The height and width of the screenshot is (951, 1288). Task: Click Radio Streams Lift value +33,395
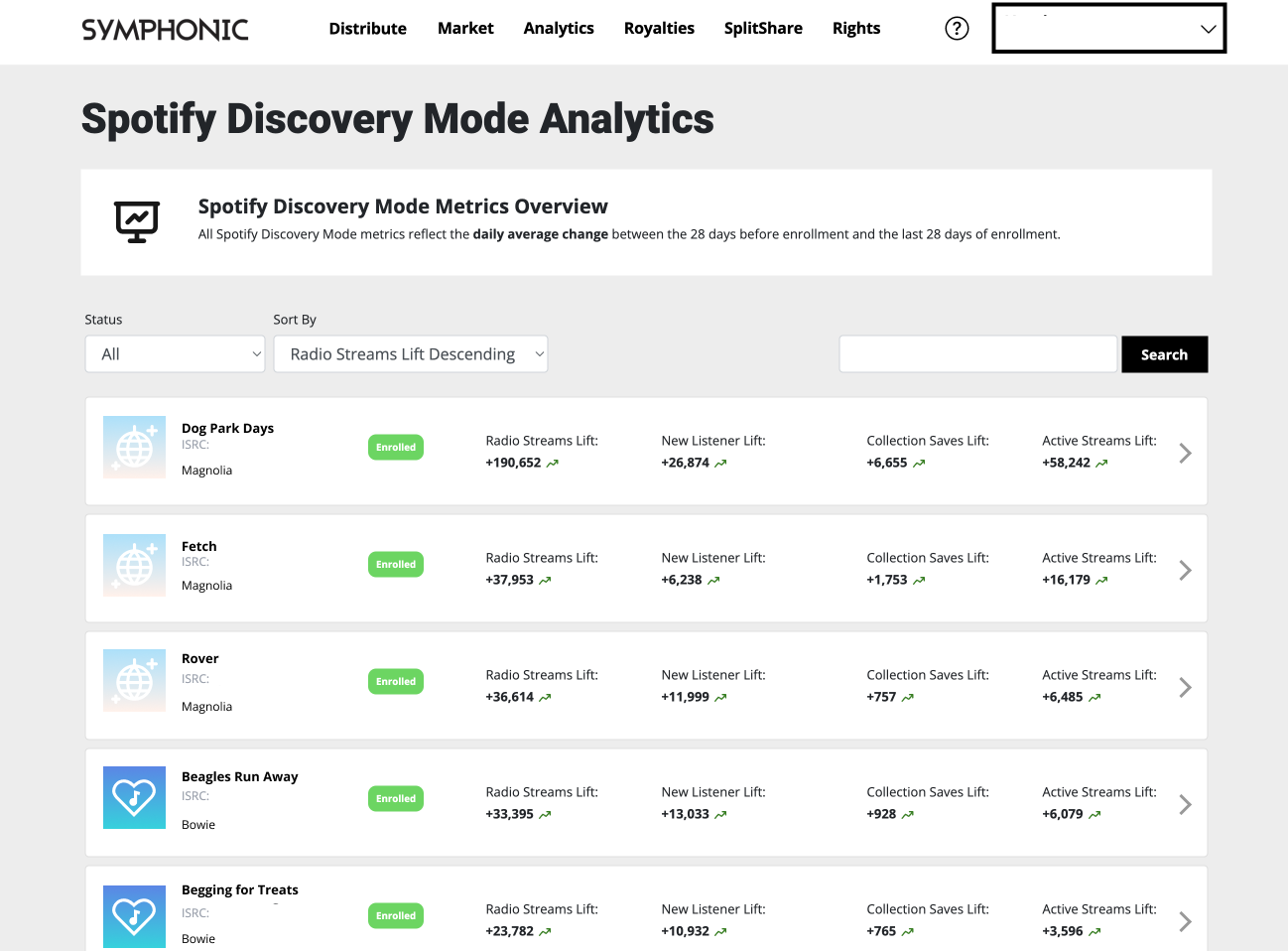pos(510,814)
